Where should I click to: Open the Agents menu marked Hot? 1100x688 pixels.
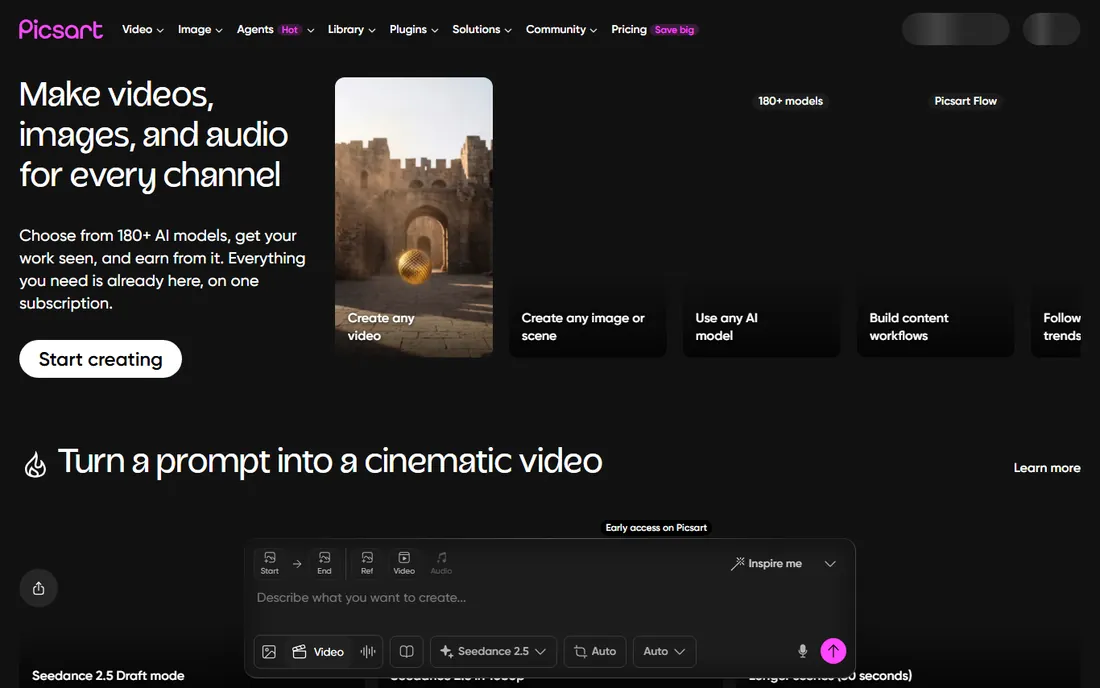275,29
